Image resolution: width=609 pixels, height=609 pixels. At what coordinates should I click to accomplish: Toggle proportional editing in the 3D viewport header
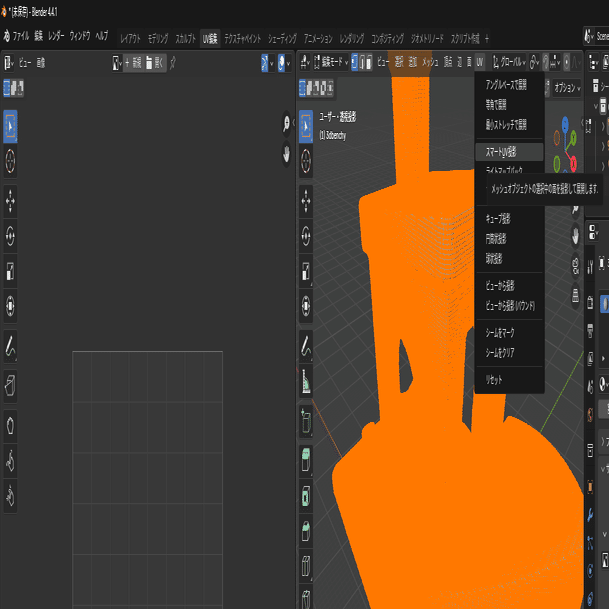coord(567,62)
